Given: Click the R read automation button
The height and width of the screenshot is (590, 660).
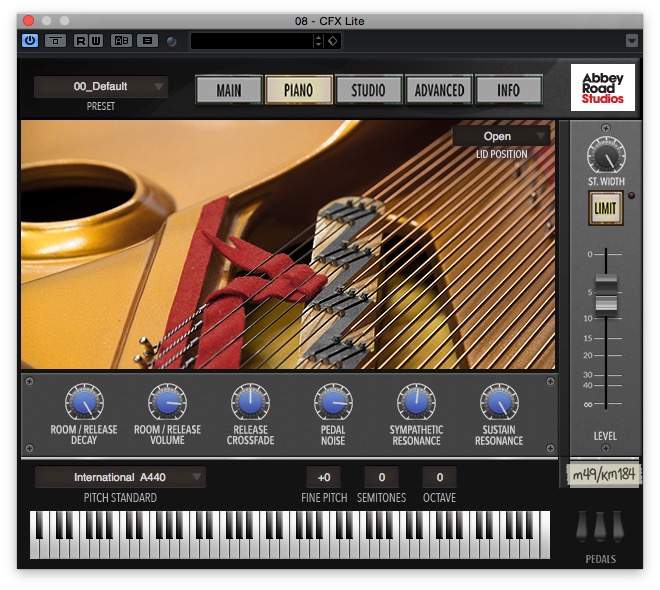Looking at the screenshot, I should tap(81, 41).
